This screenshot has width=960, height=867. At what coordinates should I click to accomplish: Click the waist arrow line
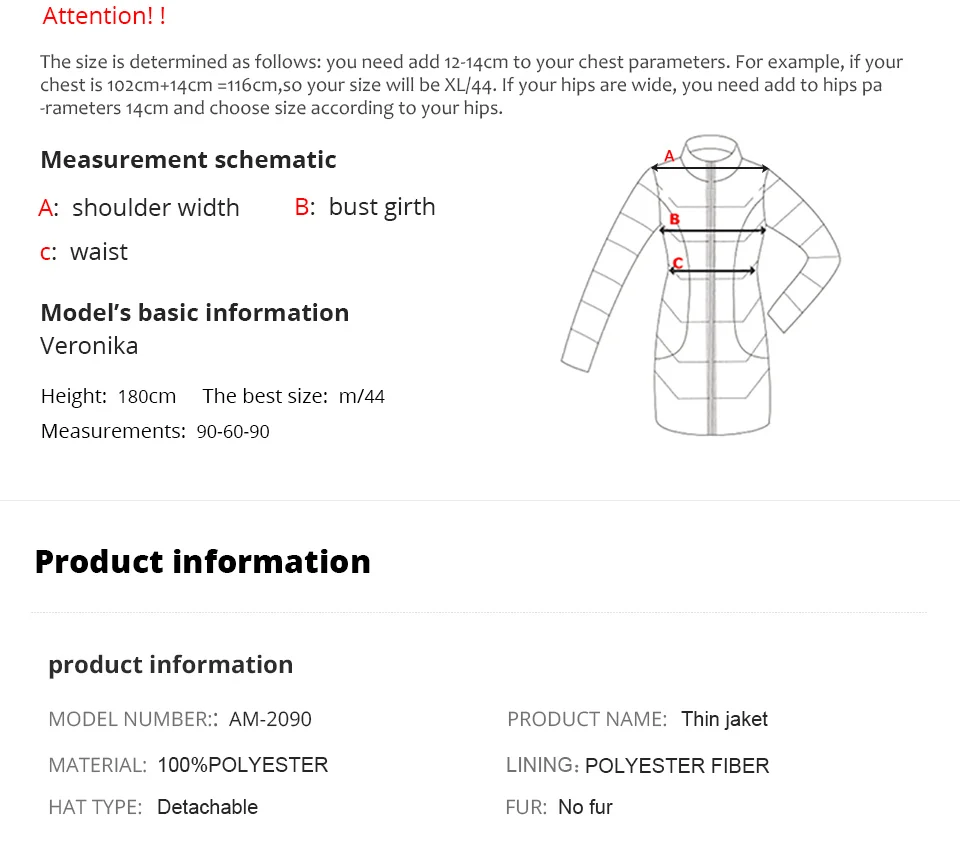pyautogui.click(x=712, y=270)
